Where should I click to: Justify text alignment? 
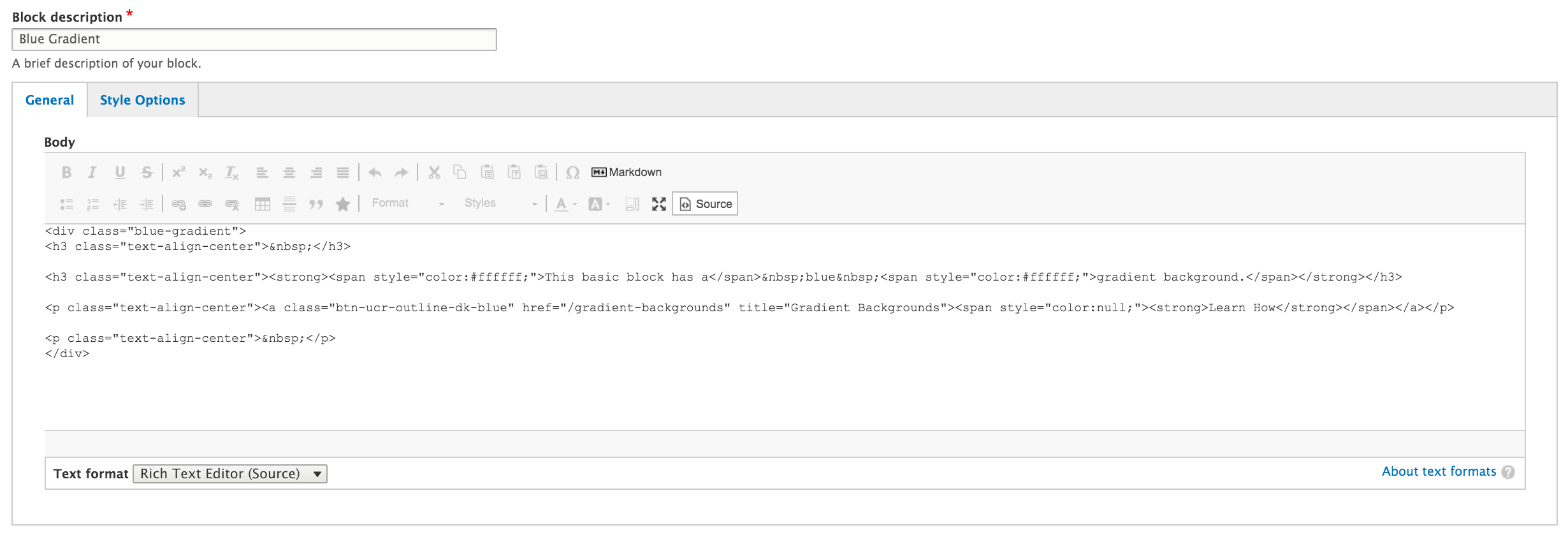[x=343, y=172]
